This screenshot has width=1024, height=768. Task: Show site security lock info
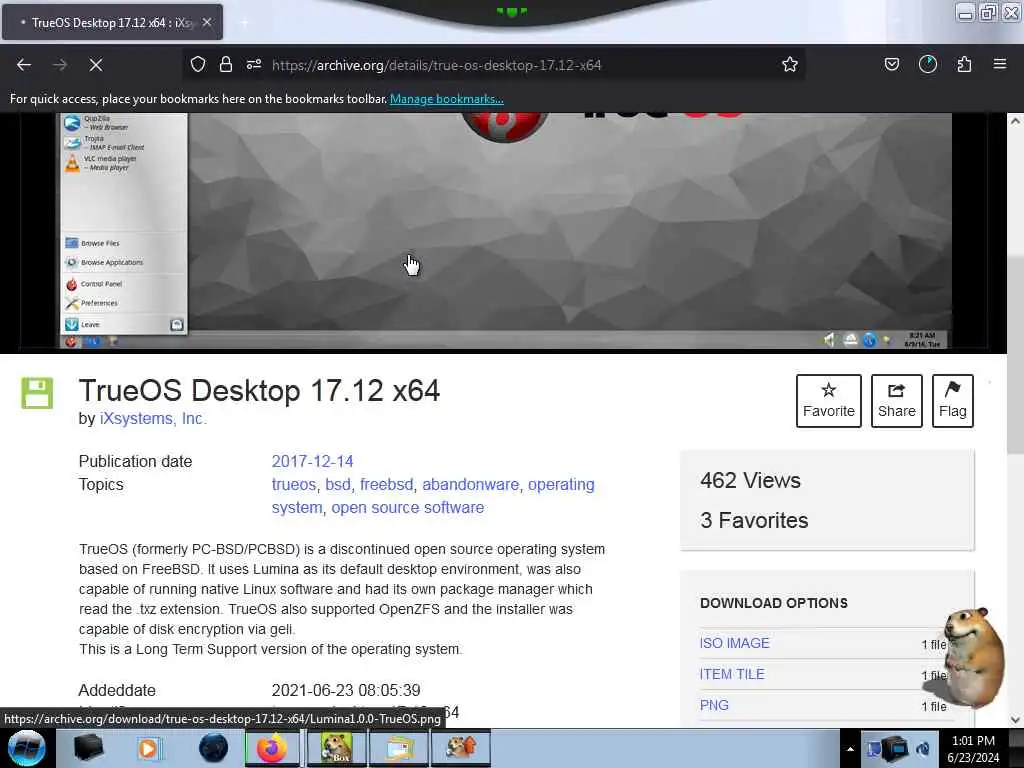[x=225, y=64]
